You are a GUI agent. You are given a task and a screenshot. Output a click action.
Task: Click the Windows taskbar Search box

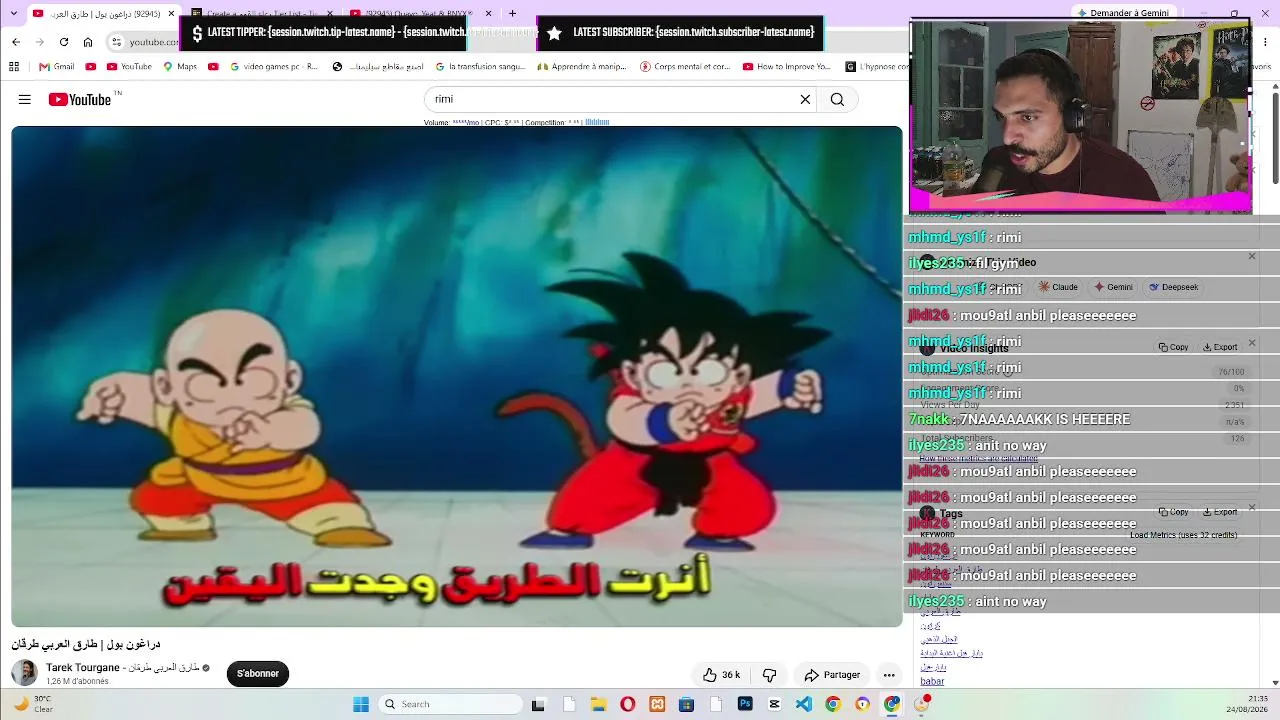[449, 704]
